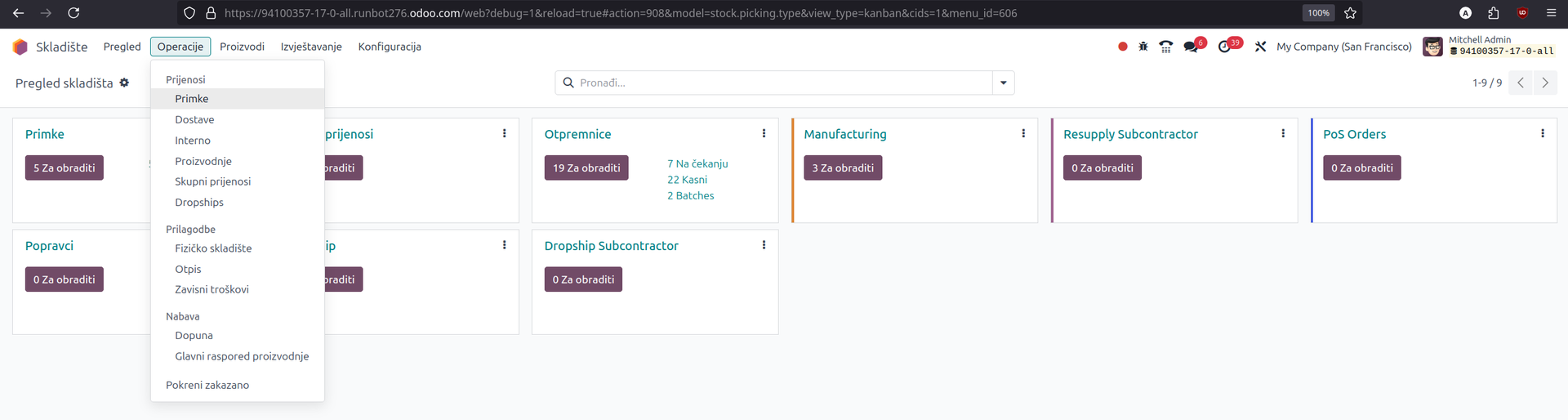Open the 22 Kasni link
Viewport: 1568px width, 420px height.
coord(687,180)
